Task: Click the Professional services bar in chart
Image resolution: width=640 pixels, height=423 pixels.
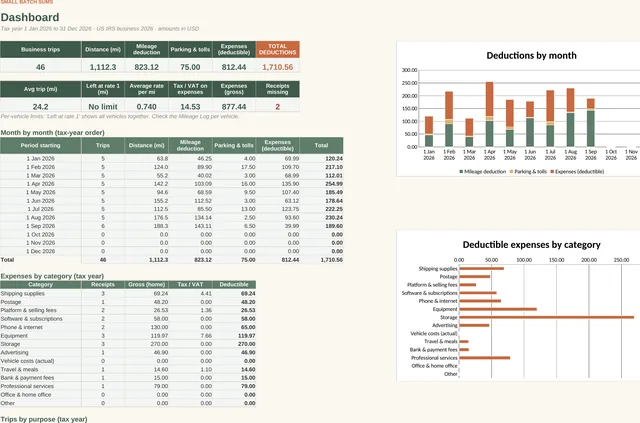Action: click(x=484, y=358)
